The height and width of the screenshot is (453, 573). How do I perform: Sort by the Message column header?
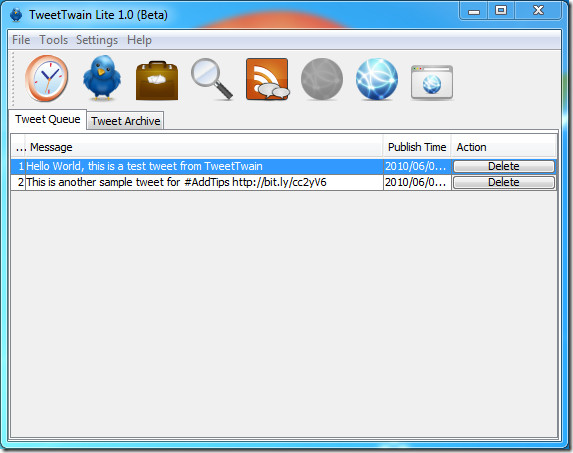pos(204,147)
